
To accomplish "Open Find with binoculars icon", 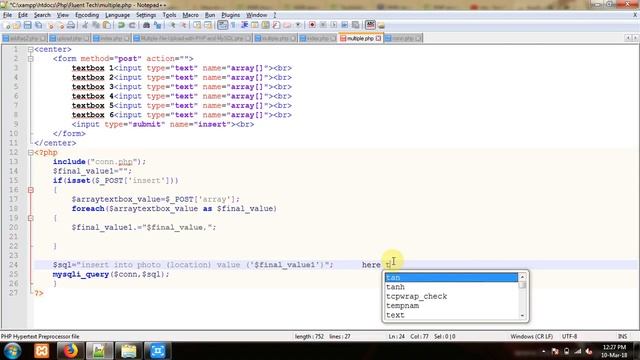I will (146, 25).
